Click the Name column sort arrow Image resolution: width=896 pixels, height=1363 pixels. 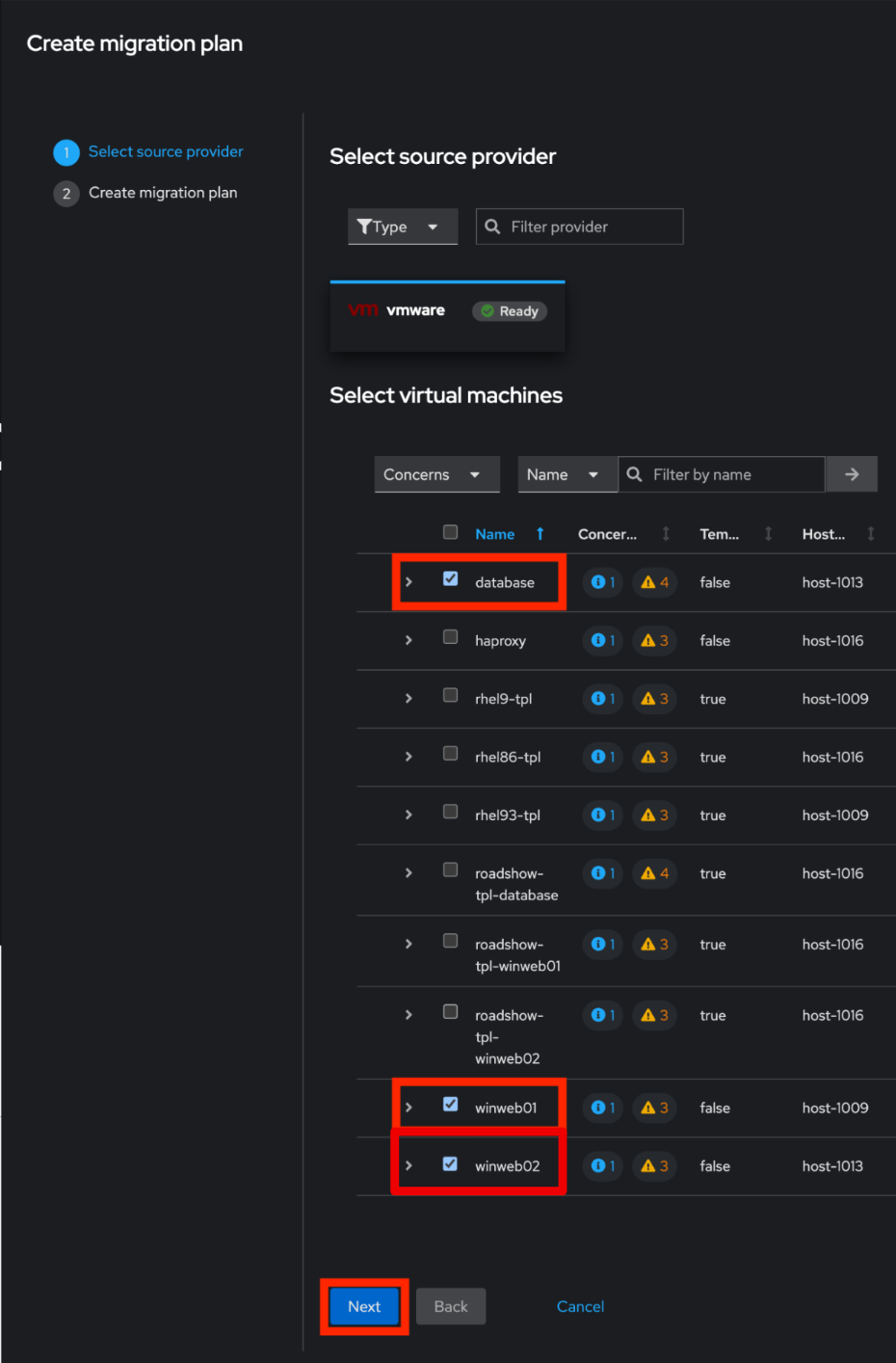point(540,534)
